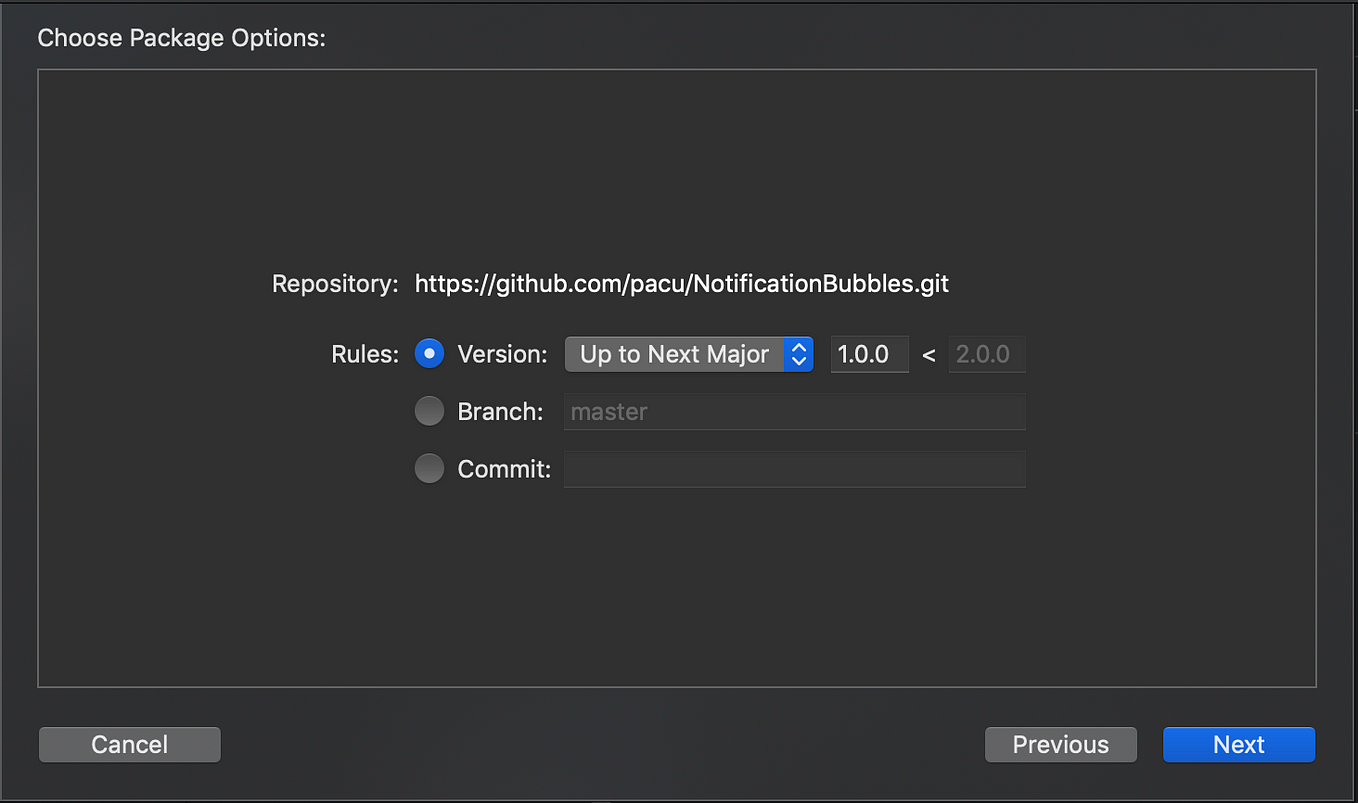The image size is (1358, 803).
Task: Select the Branch rule radio button
Action: (429, 411)
